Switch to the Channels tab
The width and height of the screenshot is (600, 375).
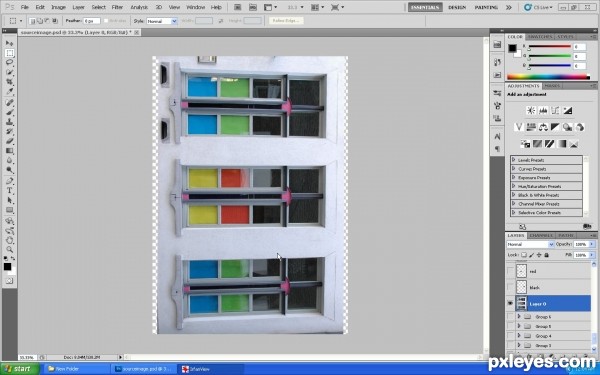tap(541, 235)
